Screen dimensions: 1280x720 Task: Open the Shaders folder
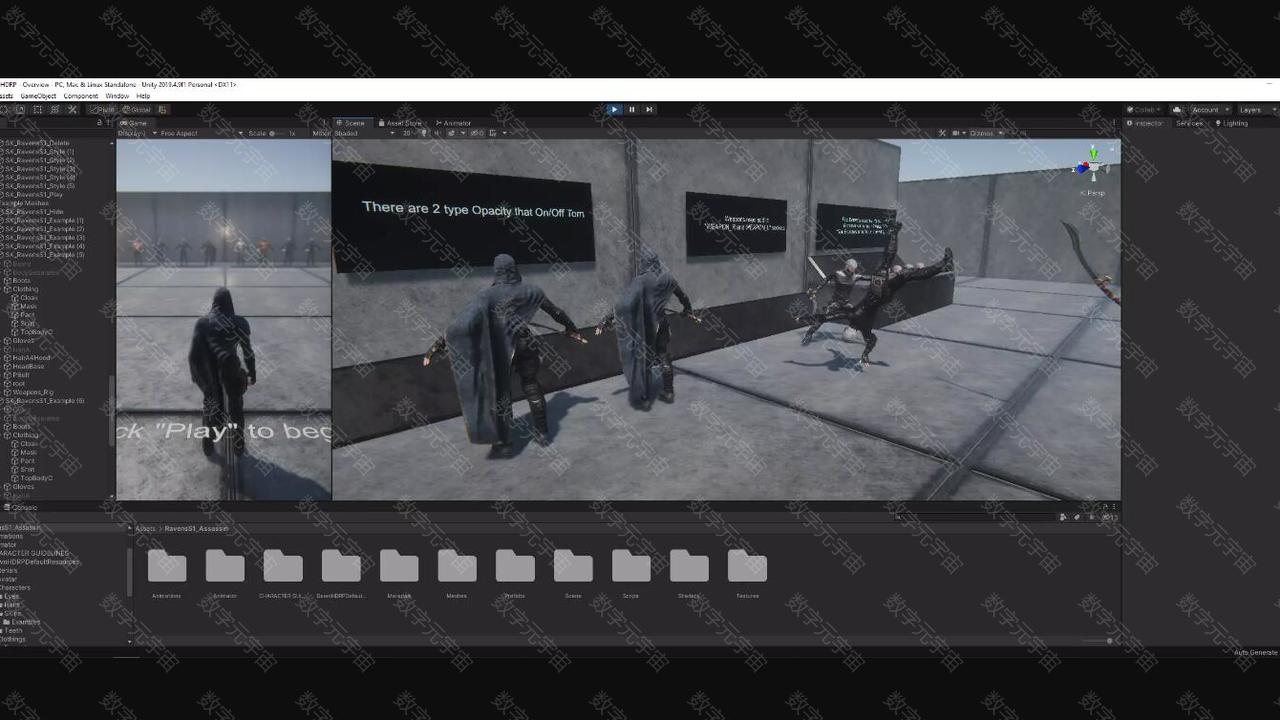[689, 573]
